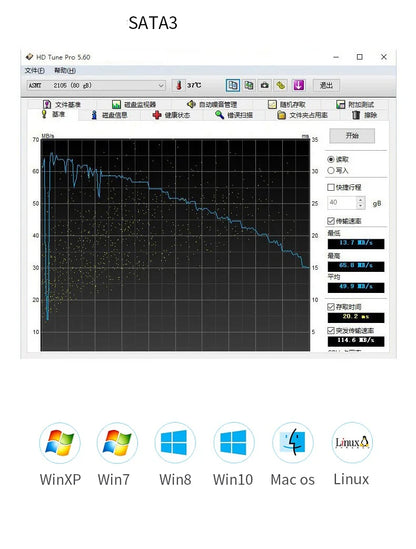Open the 随机存取 tab
This screenshot has width=416, height=549.
287,104
